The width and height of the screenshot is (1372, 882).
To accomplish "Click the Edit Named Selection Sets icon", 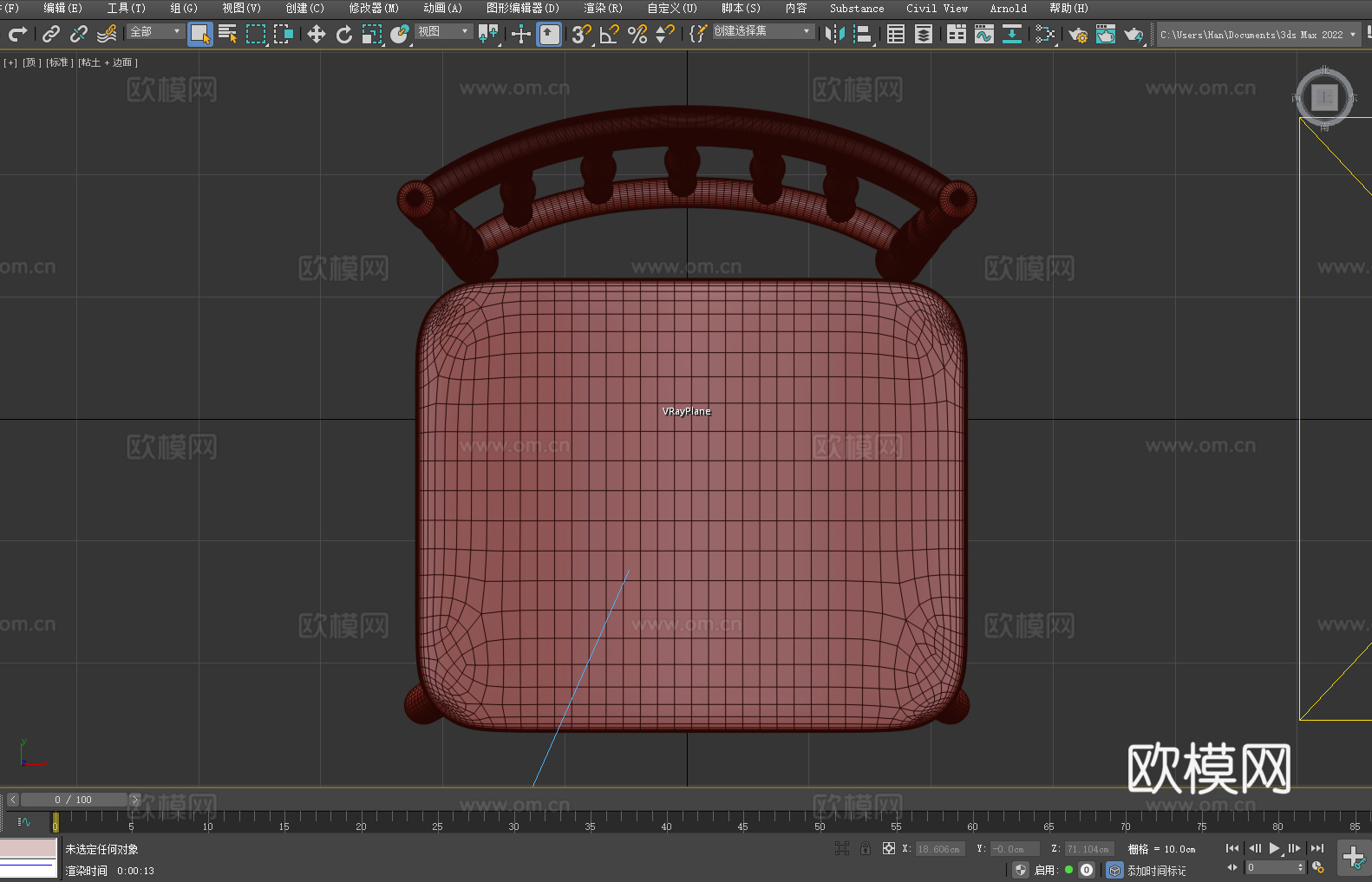I will pos(698,34).
